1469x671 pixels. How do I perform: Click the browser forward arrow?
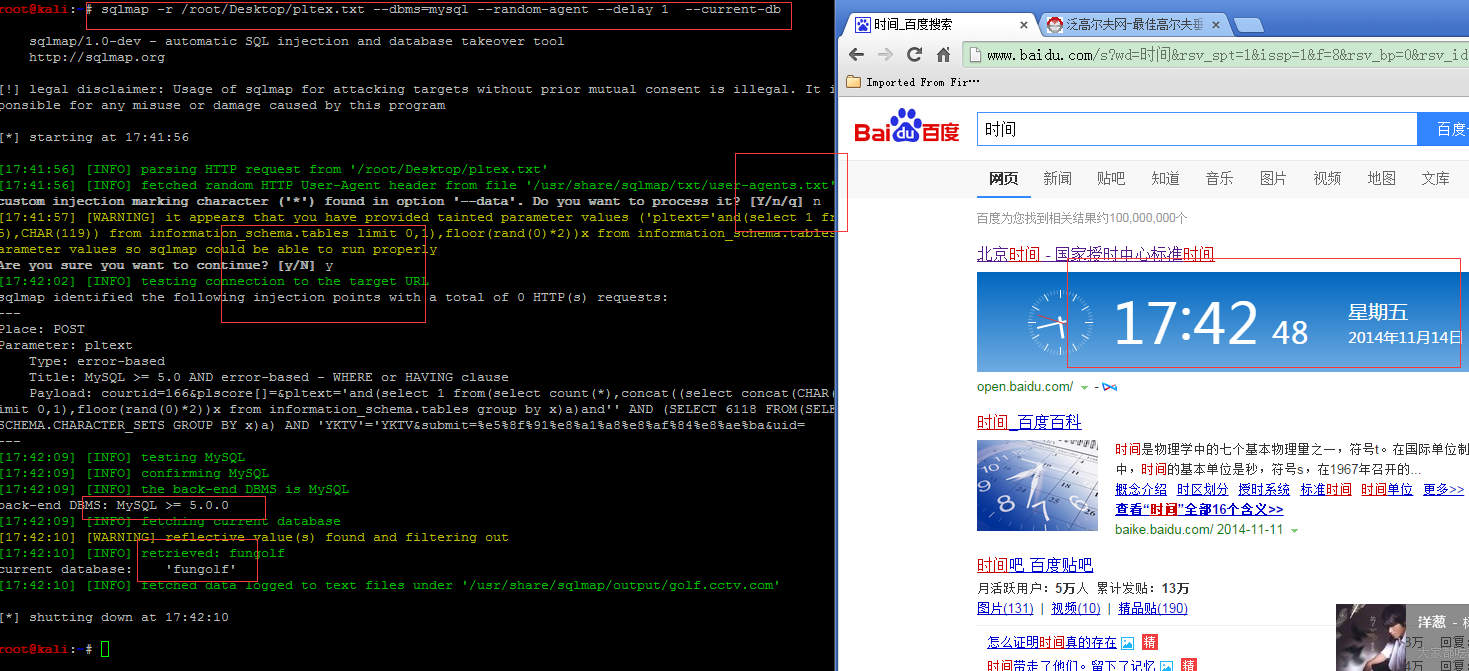(885, 55)
